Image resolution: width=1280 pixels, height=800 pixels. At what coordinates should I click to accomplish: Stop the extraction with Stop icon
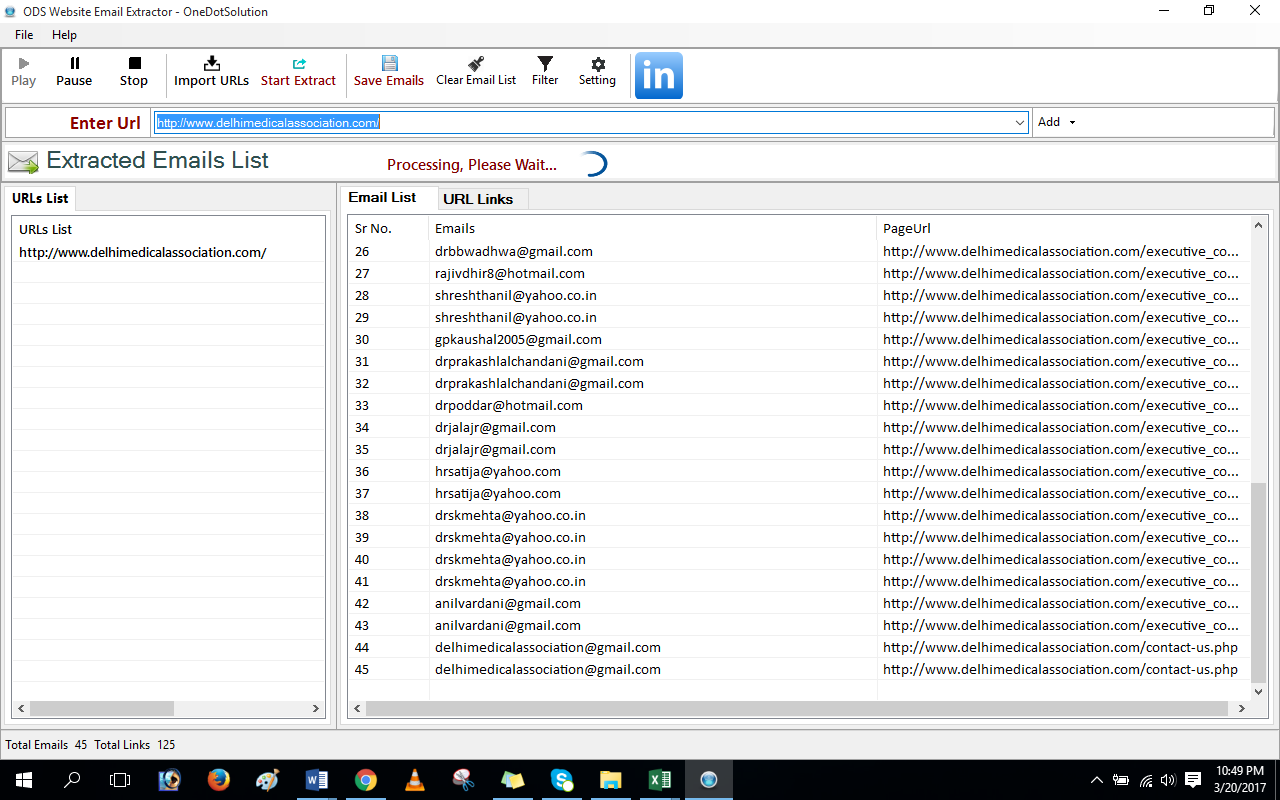[134, 72]
